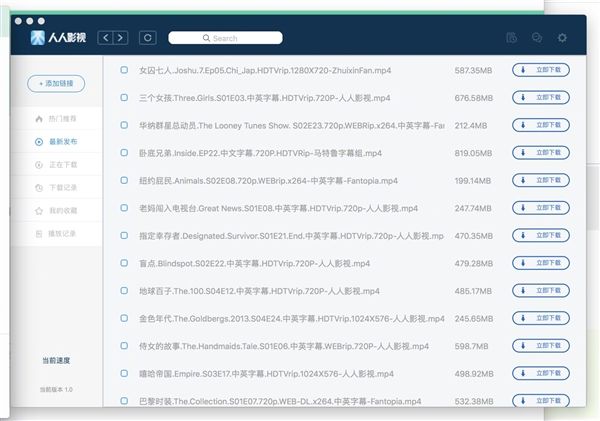Open 播放记录 in the sidebar

point(56,233)
